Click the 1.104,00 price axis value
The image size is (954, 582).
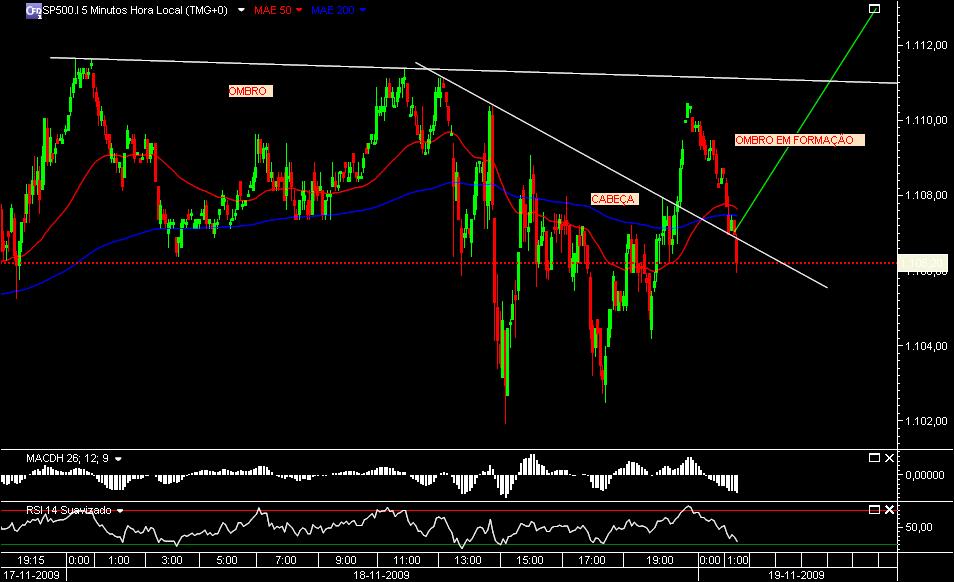coord(926,346)
